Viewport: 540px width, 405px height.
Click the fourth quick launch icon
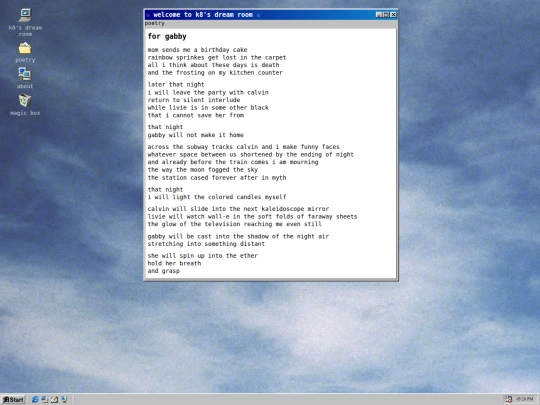[x=64, y=399]
